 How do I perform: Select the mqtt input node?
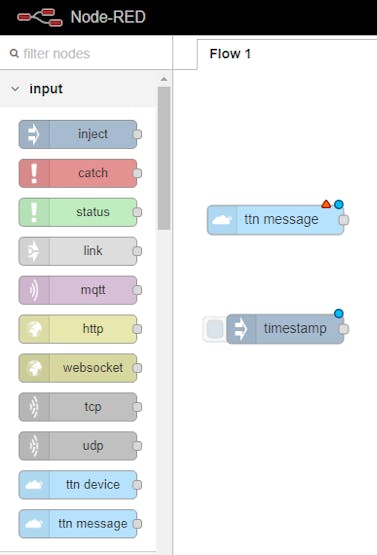pyautogui.click(x=78, y=290)
